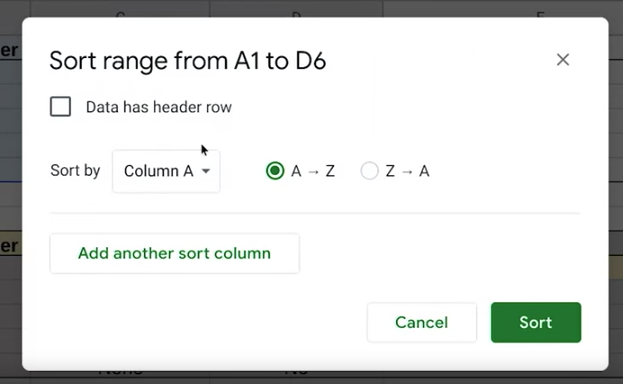Click the 'Sort range from A1 to D6' title
623x384 pixels.
188,61
